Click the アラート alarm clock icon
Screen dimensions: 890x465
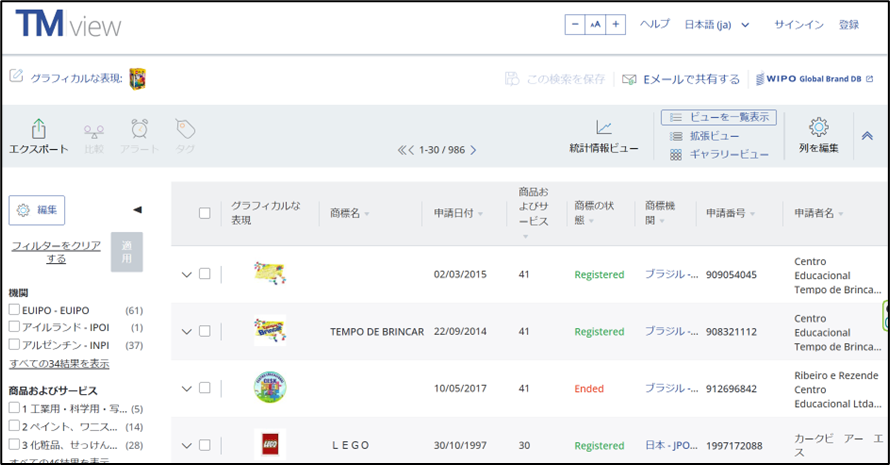tap(140, 129)
